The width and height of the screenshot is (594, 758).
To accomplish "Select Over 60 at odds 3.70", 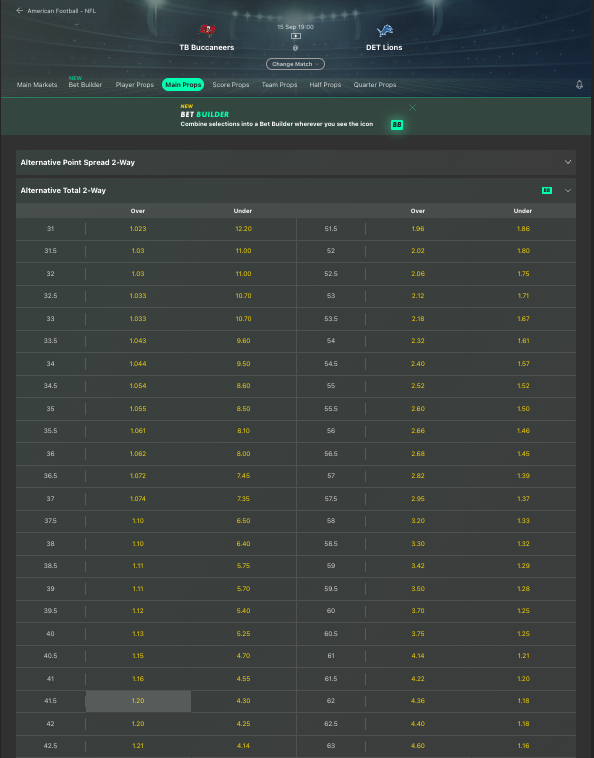I will click(418, 611).
